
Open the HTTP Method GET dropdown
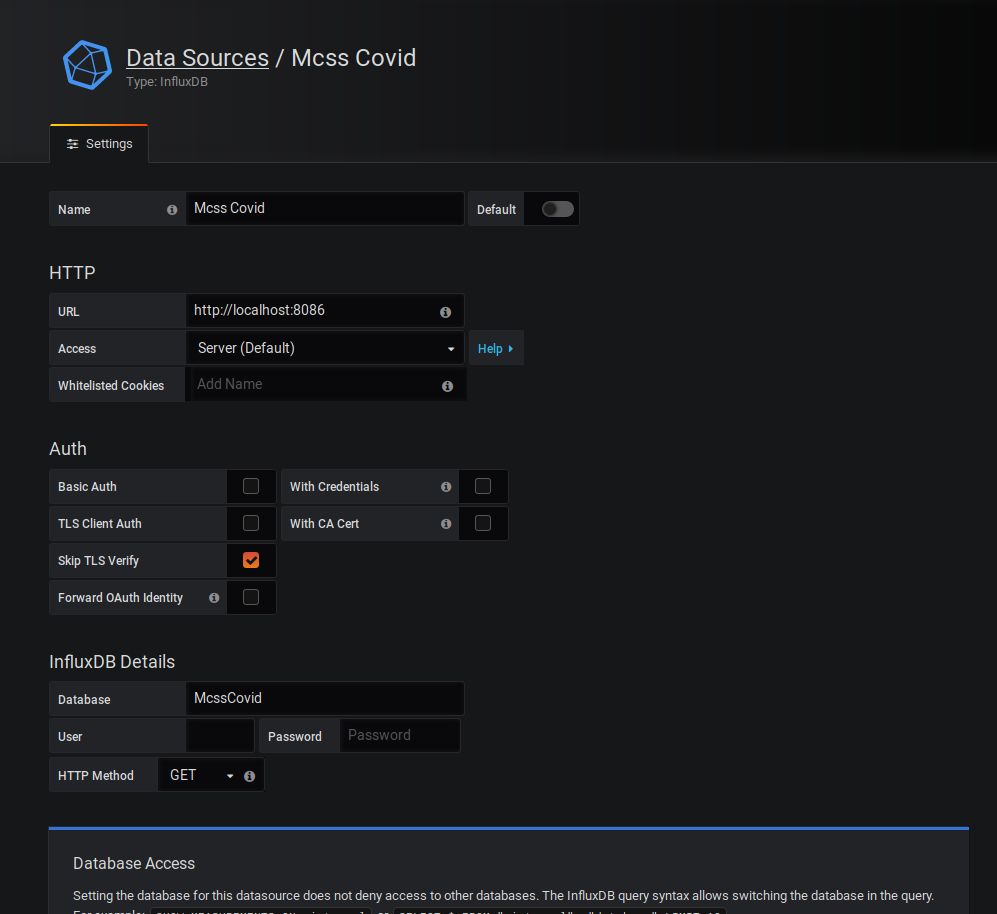tap(201, 775)
